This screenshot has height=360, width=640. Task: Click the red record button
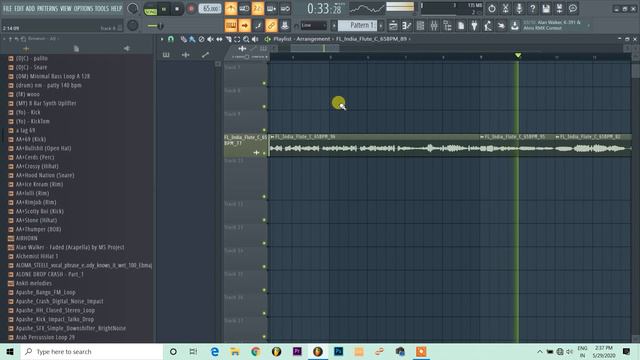(x=191, y=9)
